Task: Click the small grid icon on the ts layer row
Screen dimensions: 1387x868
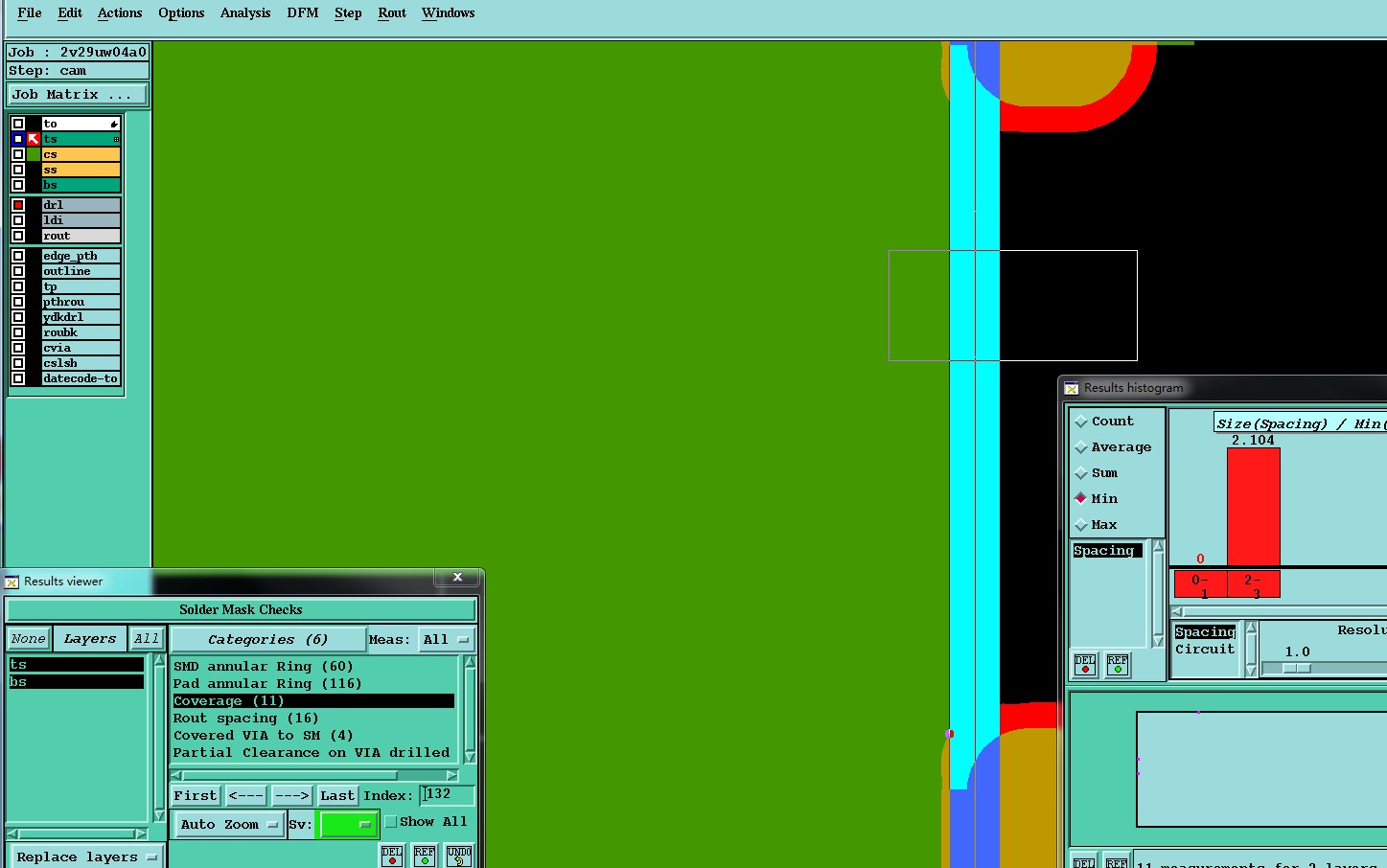Action: (x=116, y=139)
